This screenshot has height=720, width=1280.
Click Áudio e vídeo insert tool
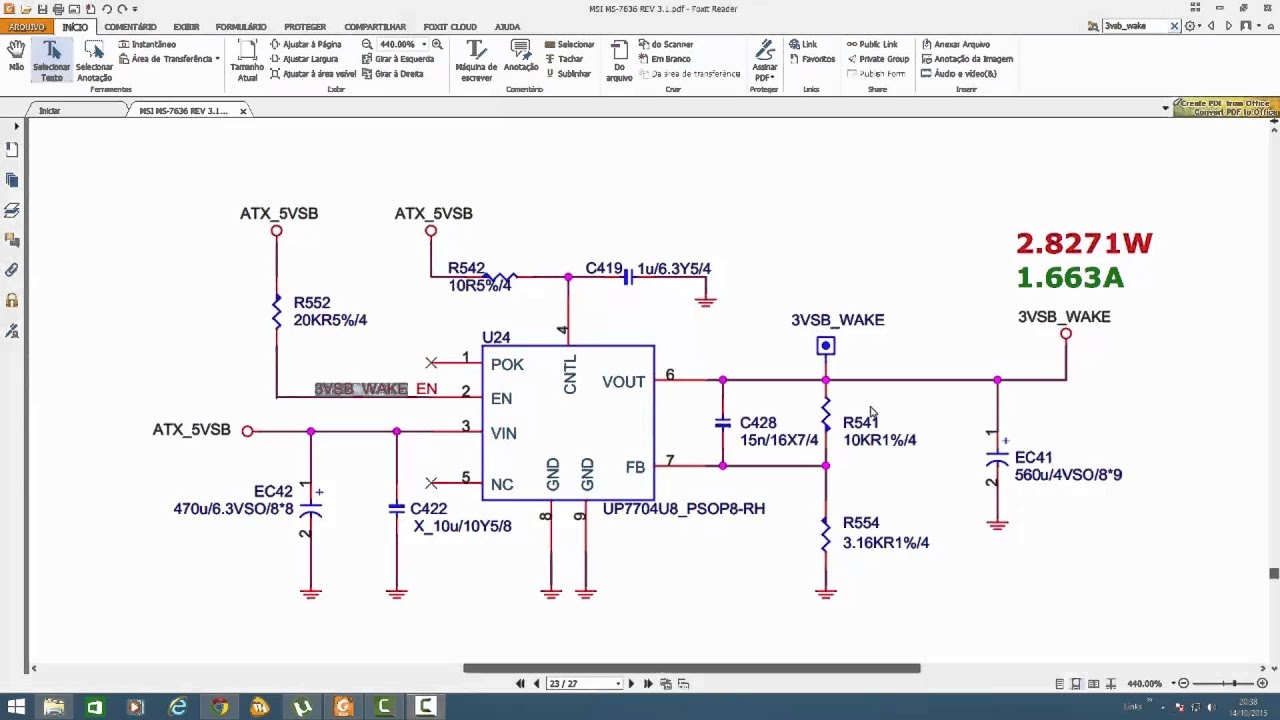pos(959,74)
